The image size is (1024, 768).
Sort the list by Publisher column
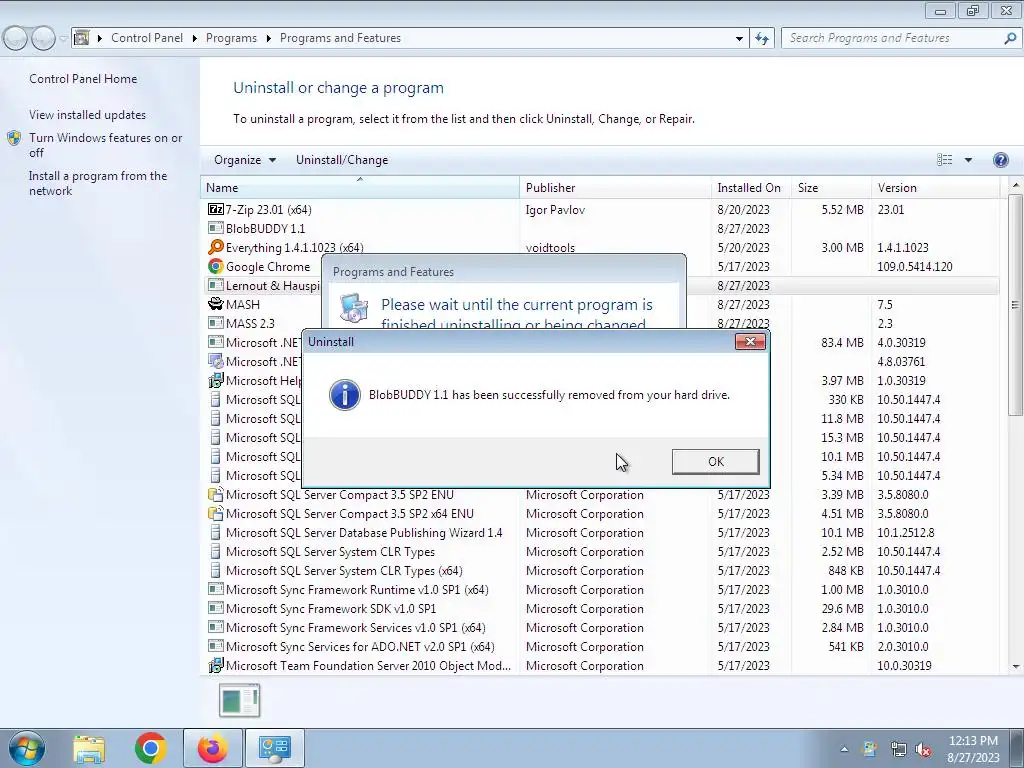[615, 187]
